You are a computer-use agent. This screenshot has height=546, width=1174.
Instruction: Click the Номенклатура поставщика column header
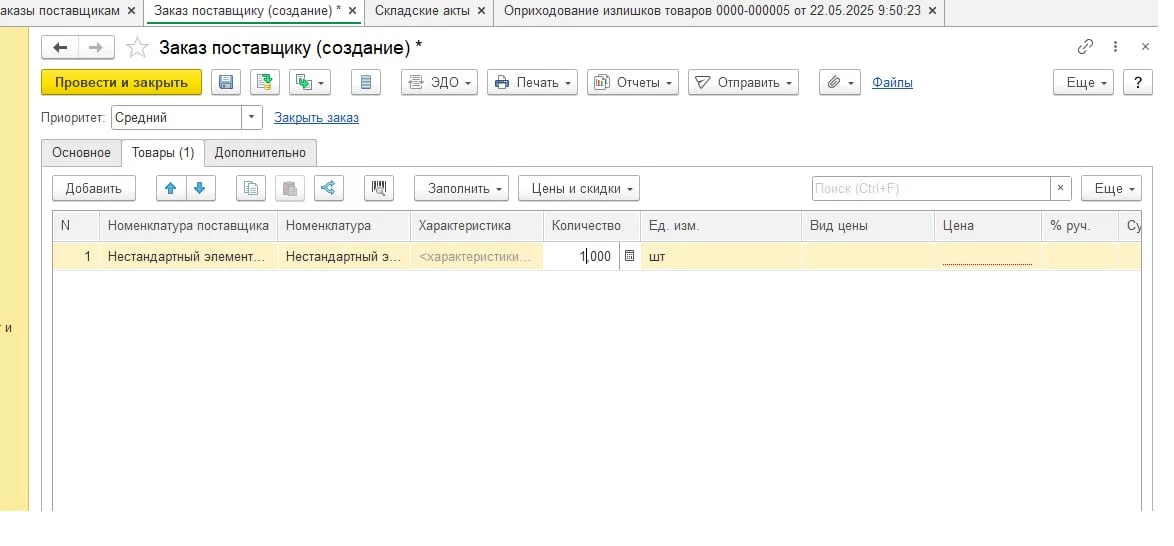[x=188, y=225]
